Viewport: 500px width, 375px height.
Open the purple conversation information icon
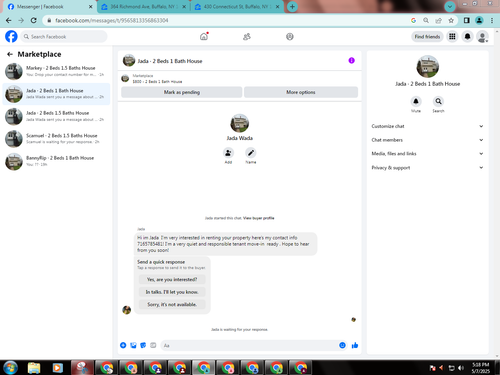coord(351,60)
